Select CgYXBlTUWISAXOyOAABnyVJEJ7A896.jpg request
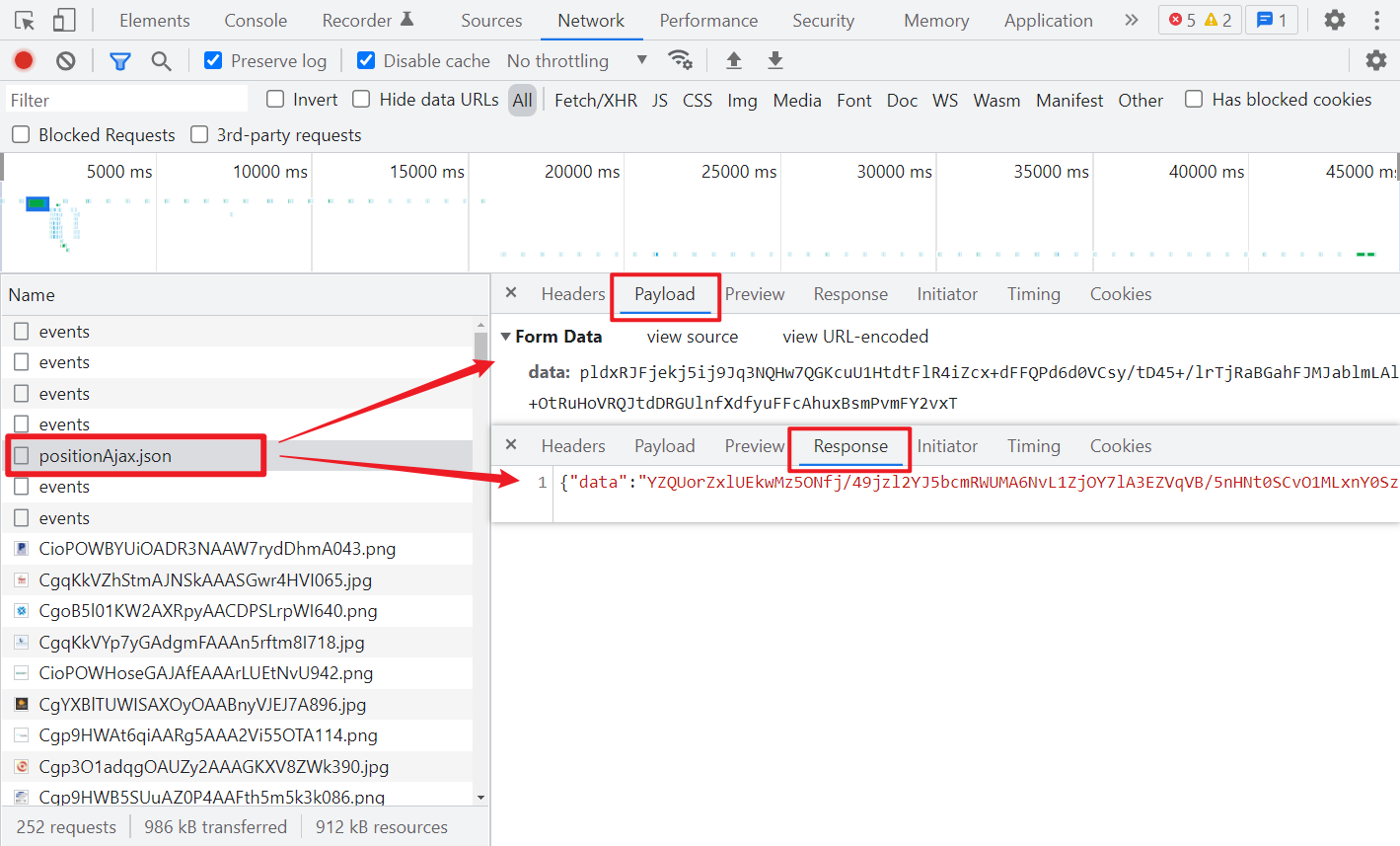 [202, 705]
